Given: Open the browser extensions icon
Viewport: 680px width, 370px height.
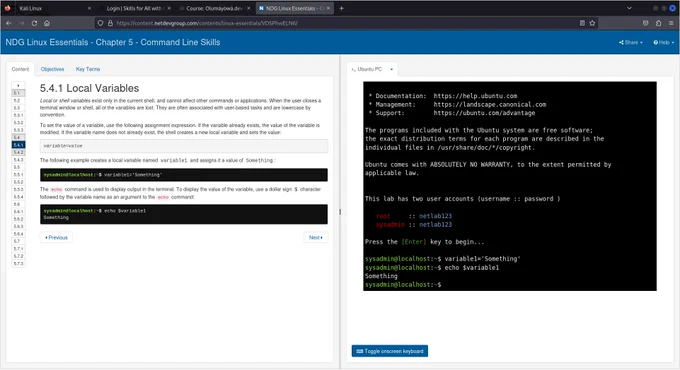Looking at the screenshot, I should (x=658, y=23).
